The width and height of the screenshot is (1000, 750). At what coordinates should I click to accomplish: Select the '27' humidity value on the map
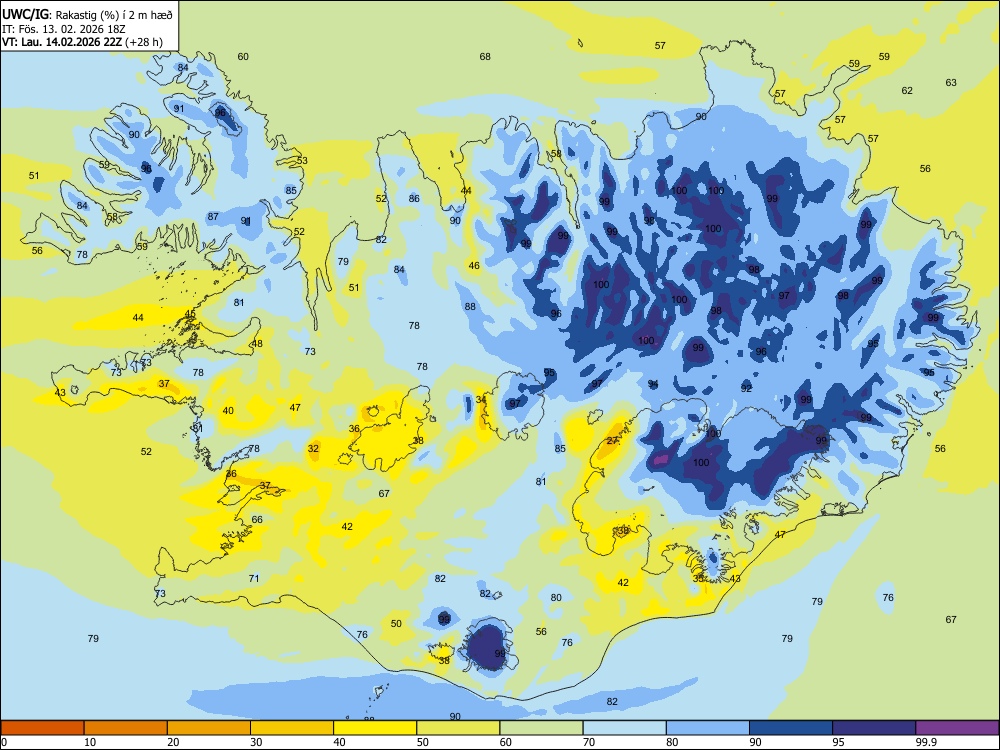click(613, 441)
